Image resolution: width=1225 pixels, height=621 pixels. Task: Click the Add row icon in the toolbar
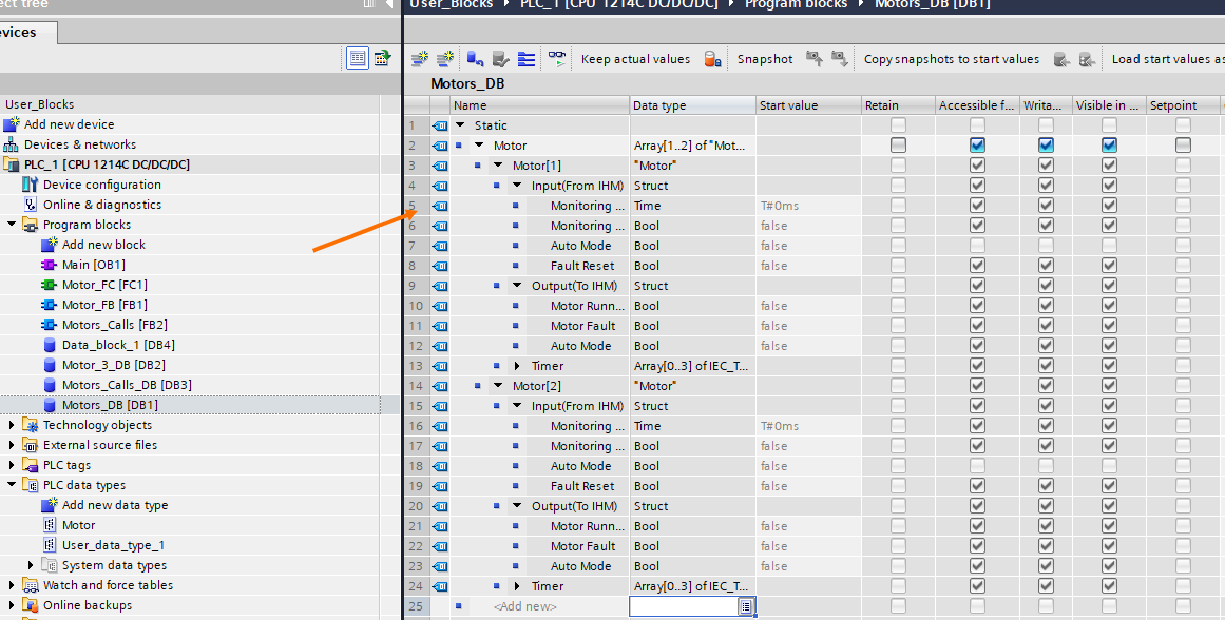(x=445, y=59)
